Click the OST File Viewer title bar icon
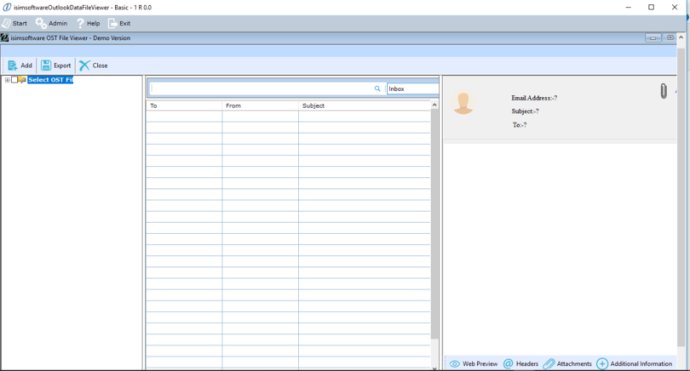The width and height of the screenshot is (690, 371). [x=5, y=38]
